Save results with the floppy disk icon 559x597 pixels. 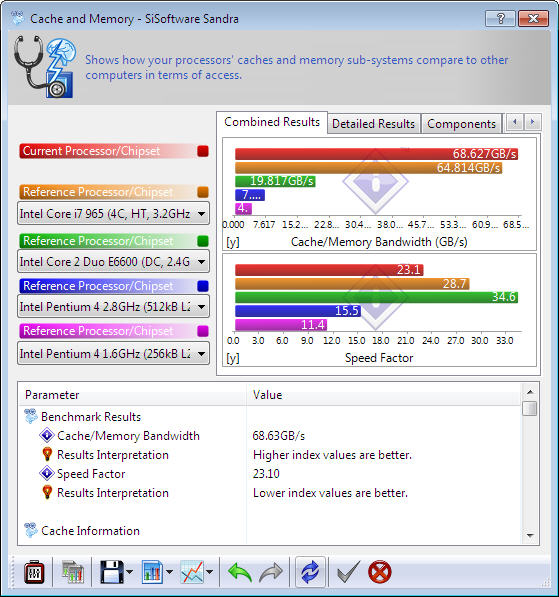click(112, 572)
